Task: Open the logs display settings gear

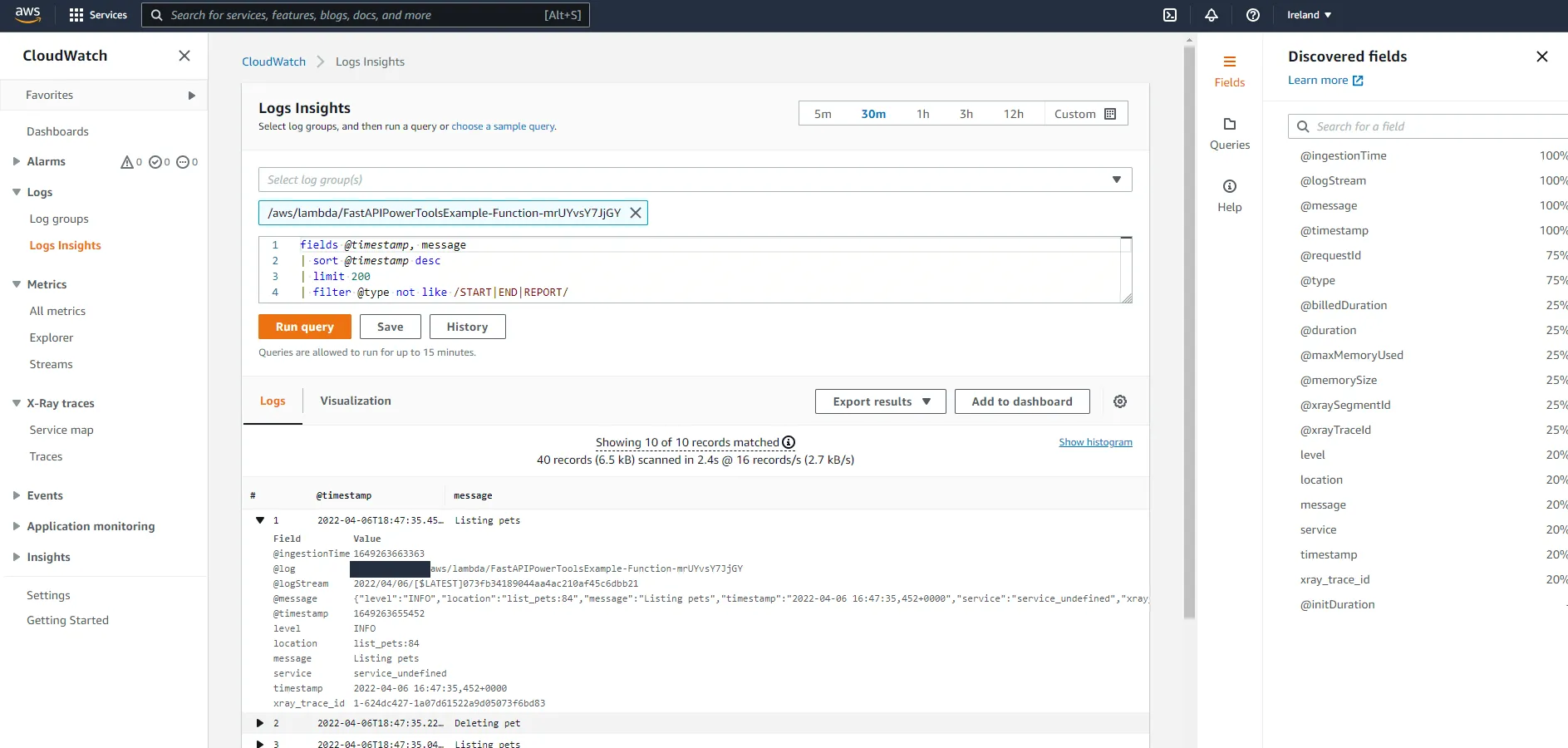Action: (1119, 401)
